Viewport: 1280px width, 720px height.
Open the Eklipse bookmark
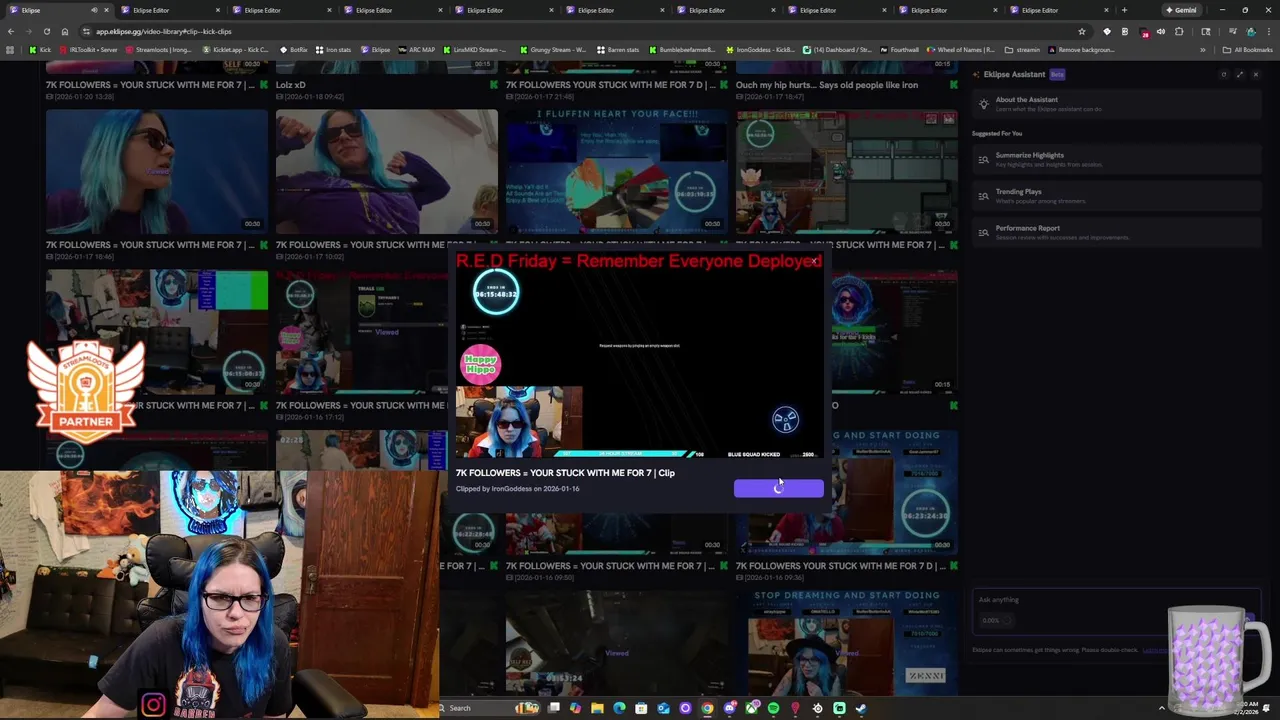(x=375, y=49)
